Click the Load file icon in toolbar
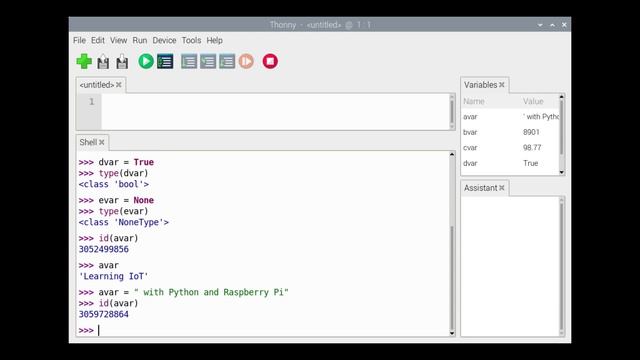 point(103,62)
